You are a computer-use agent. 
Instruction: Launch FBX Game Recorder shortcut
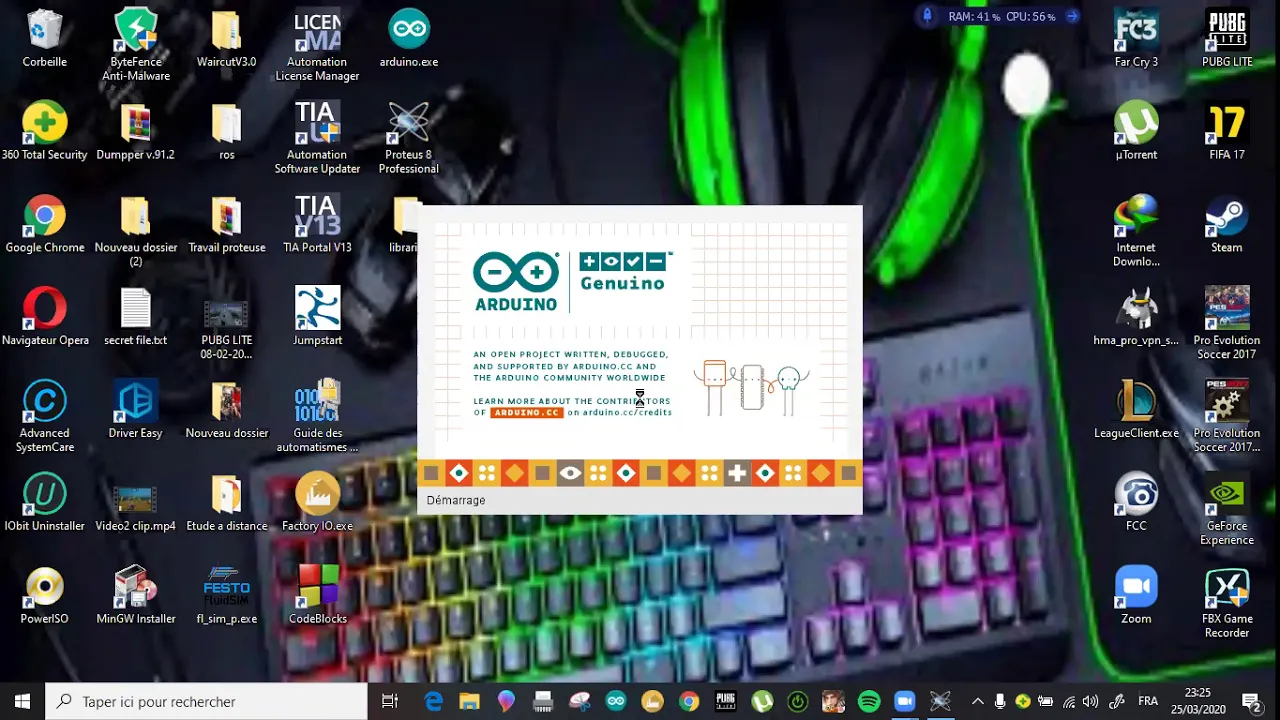click(1227, 603)
